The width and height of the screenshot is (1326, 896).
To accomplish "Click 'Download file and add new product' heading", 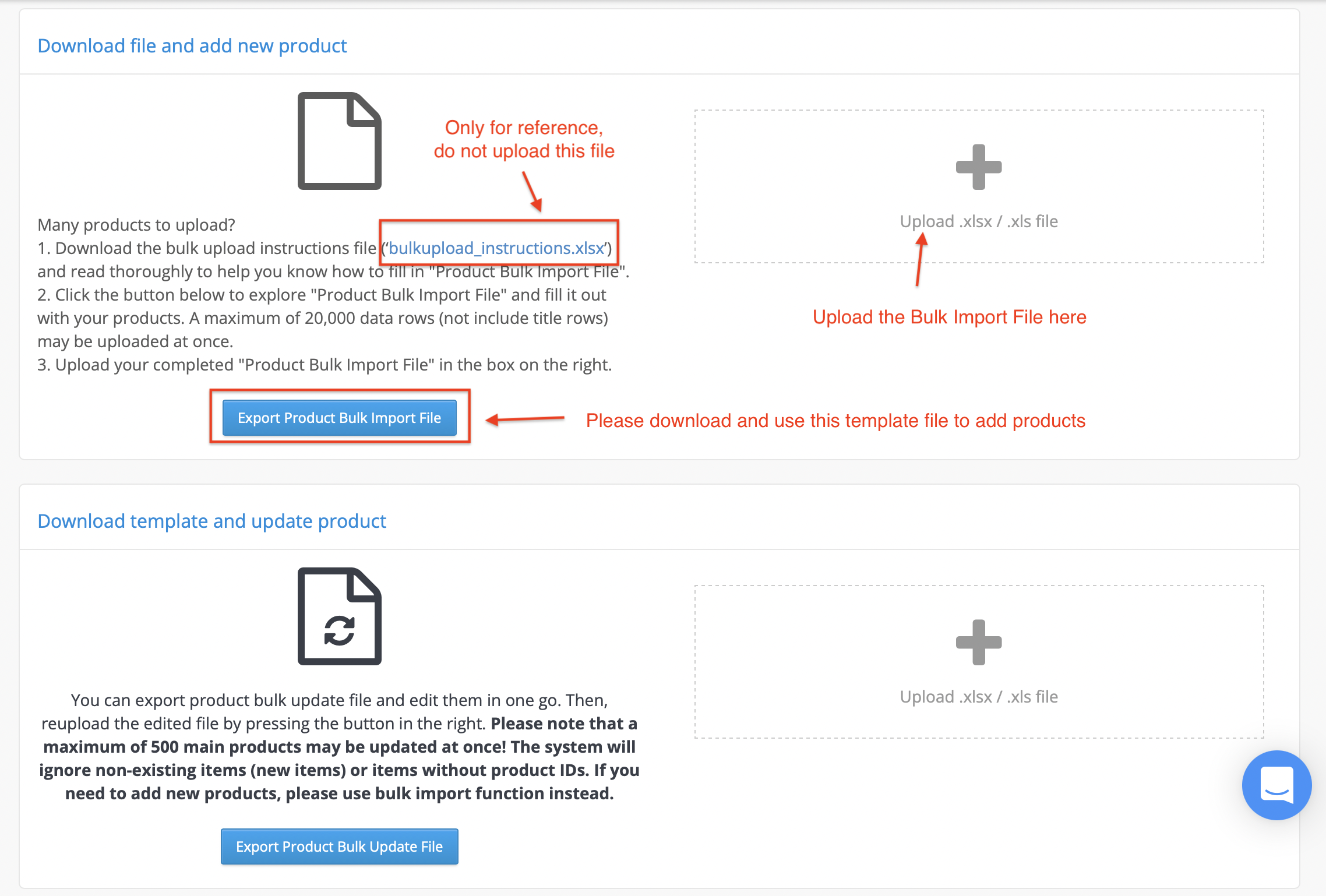I will coord(192,45).
